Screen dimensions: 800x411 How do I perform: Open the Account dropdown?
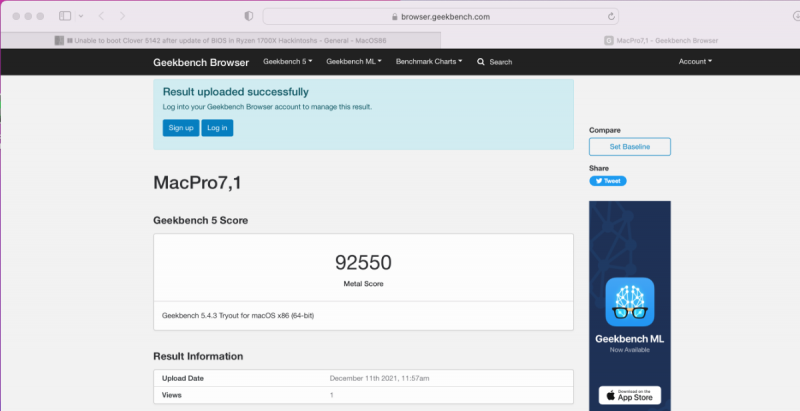pos(695,61)
